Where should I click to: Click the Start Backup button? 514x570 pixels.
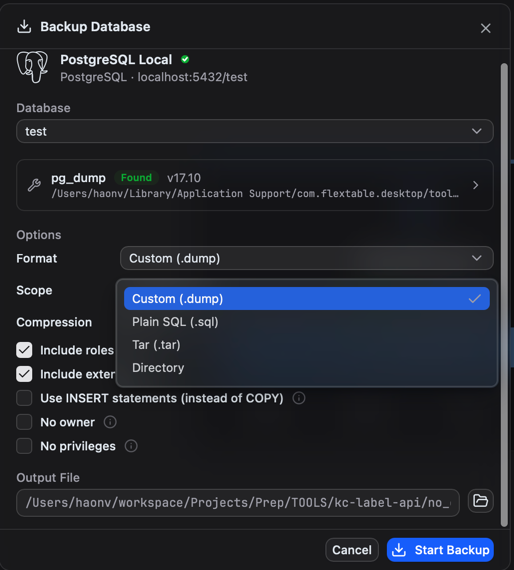pyautogui.click(x=441, y=550)
